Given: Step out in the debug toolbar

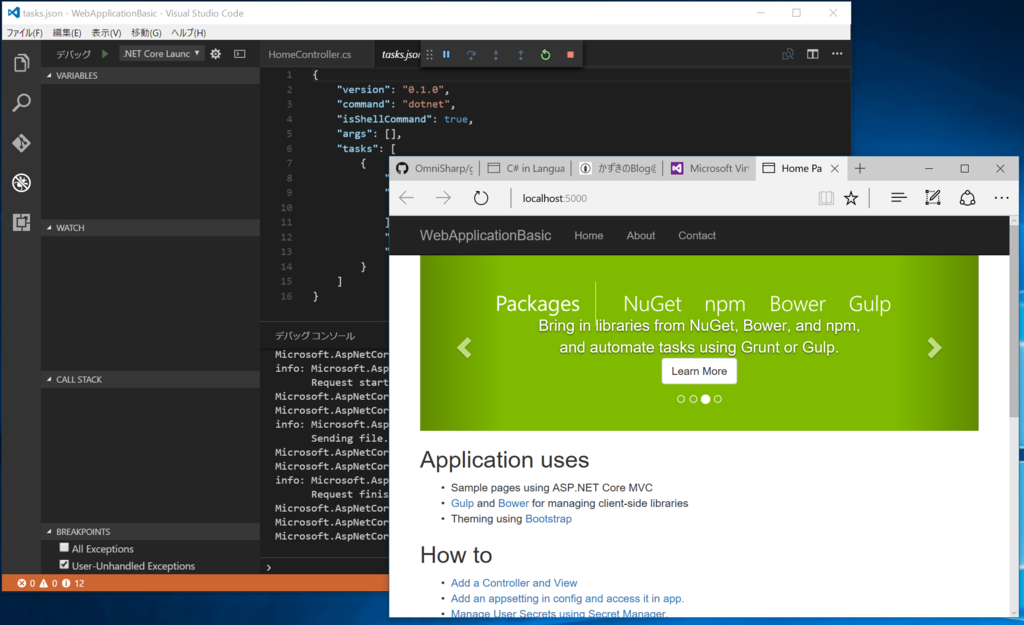Looking at the screenshot, I should 520,55.
